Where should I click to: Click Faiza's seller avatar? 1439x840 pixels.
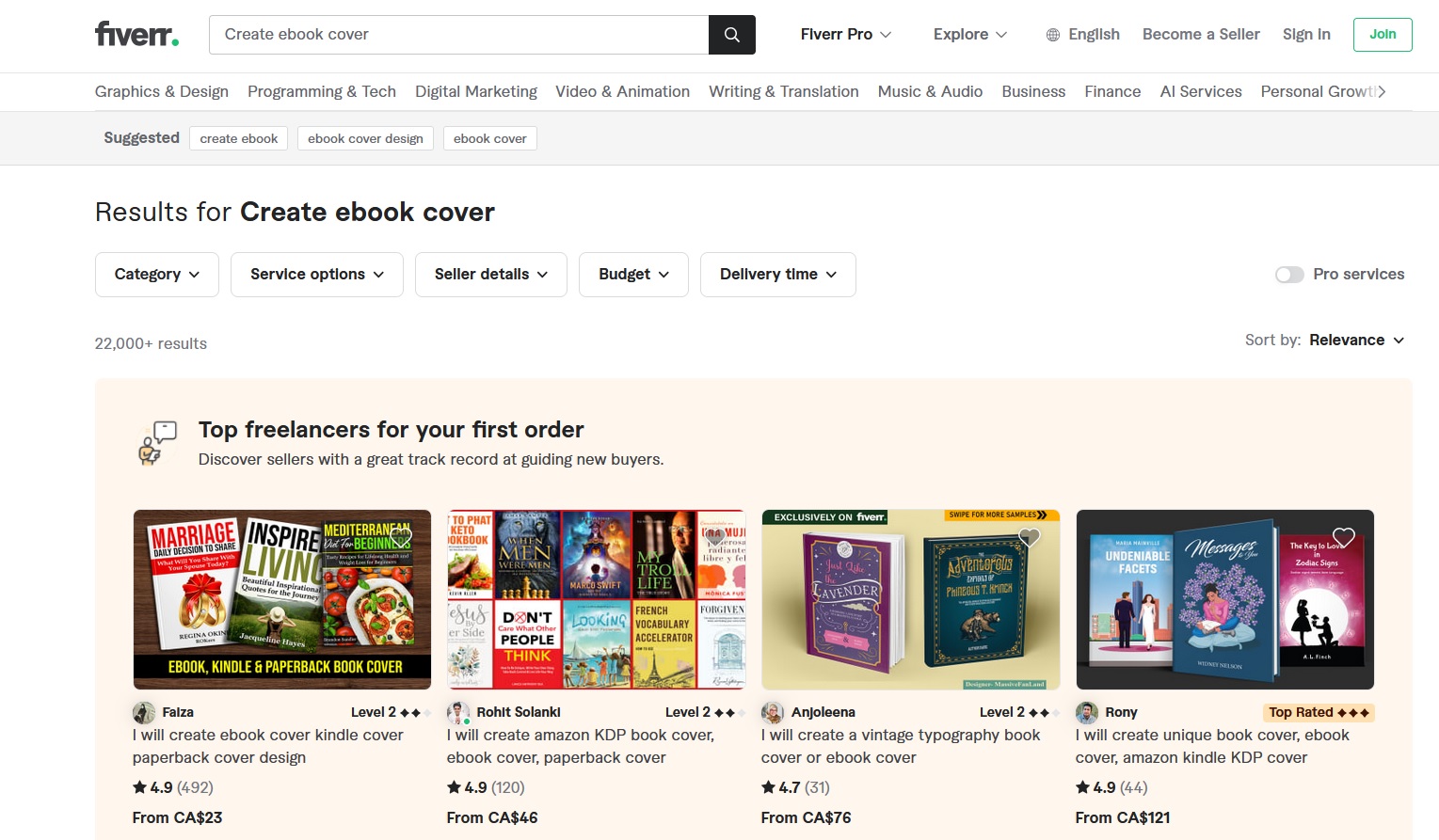[x=144, y=713]
